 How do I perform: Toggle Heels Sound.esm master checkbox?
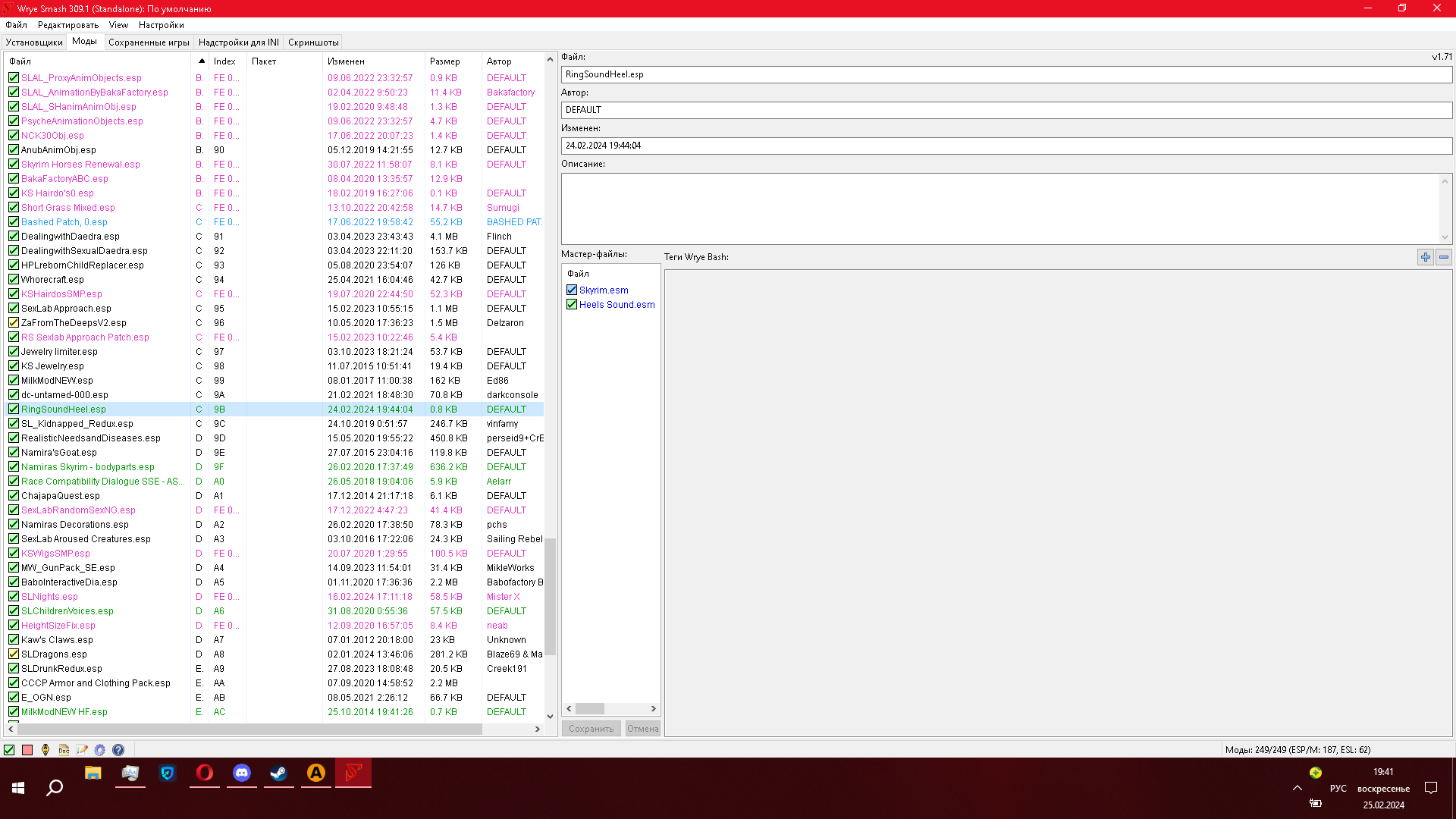pyautogui.click(x=572, y=305)
